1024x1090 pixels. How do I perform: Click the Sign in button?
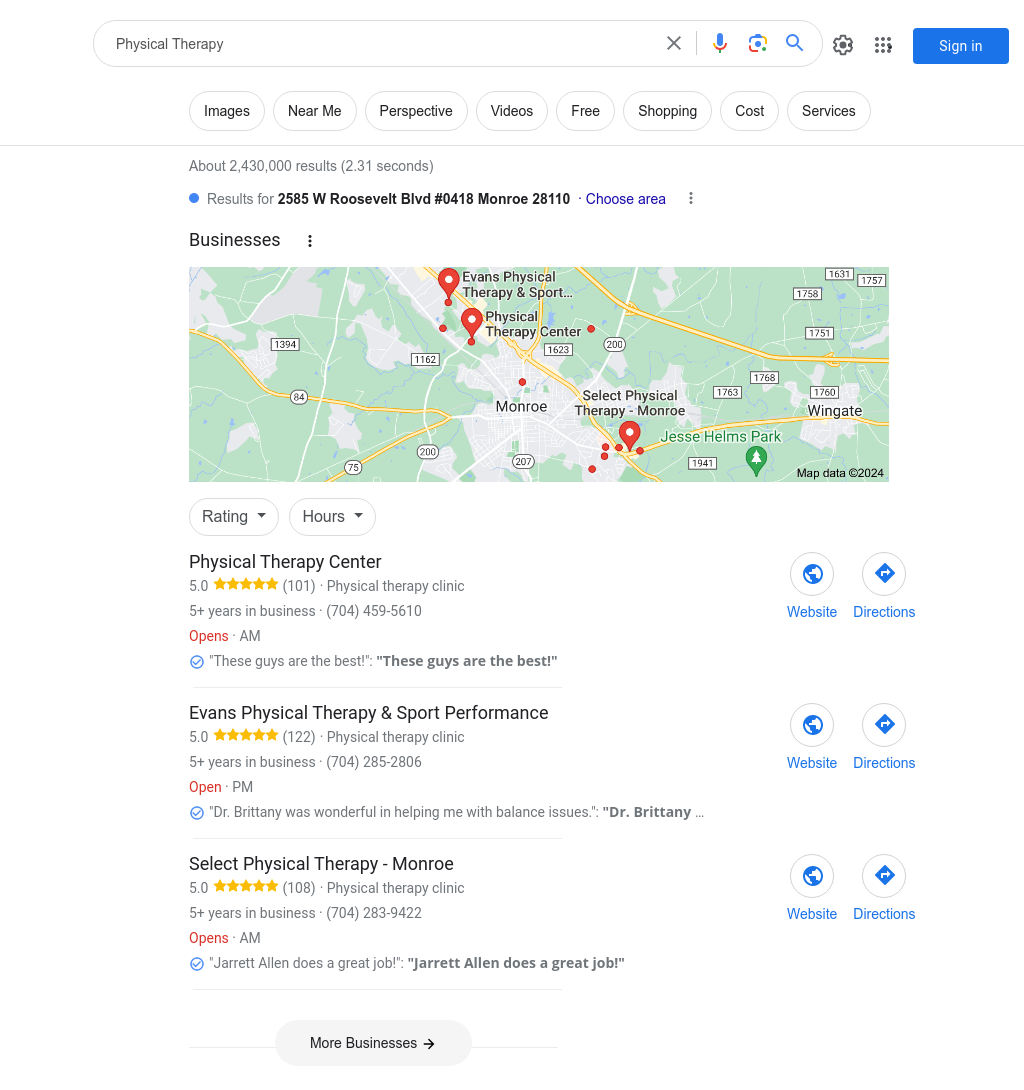tap(960, 46)
